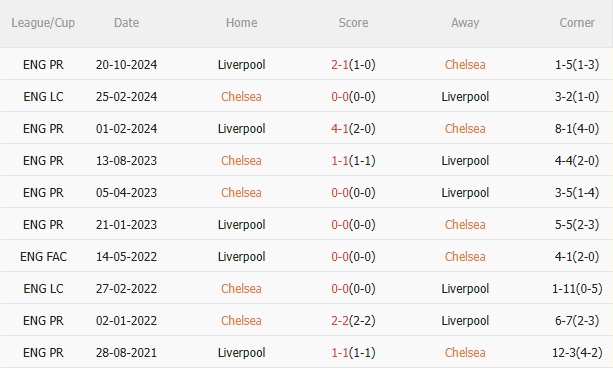Screen dimensions: 613x371
Task: Open the 0-0 score on 14-05-2022
Action: [x=340, y=257]
